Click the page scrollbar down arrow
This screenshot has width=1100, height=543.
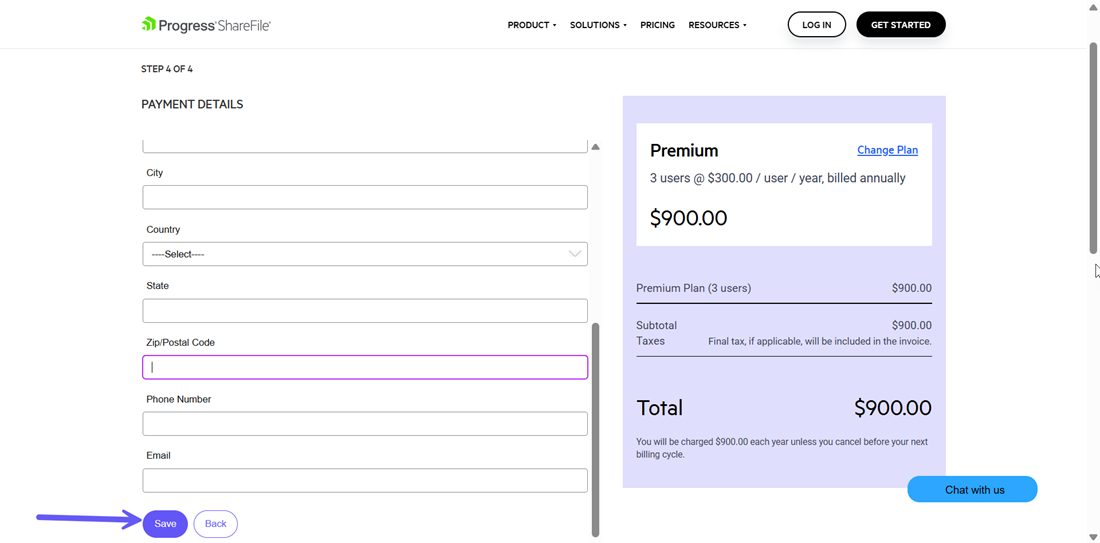pyautogui.click(x=1093, y=537)
